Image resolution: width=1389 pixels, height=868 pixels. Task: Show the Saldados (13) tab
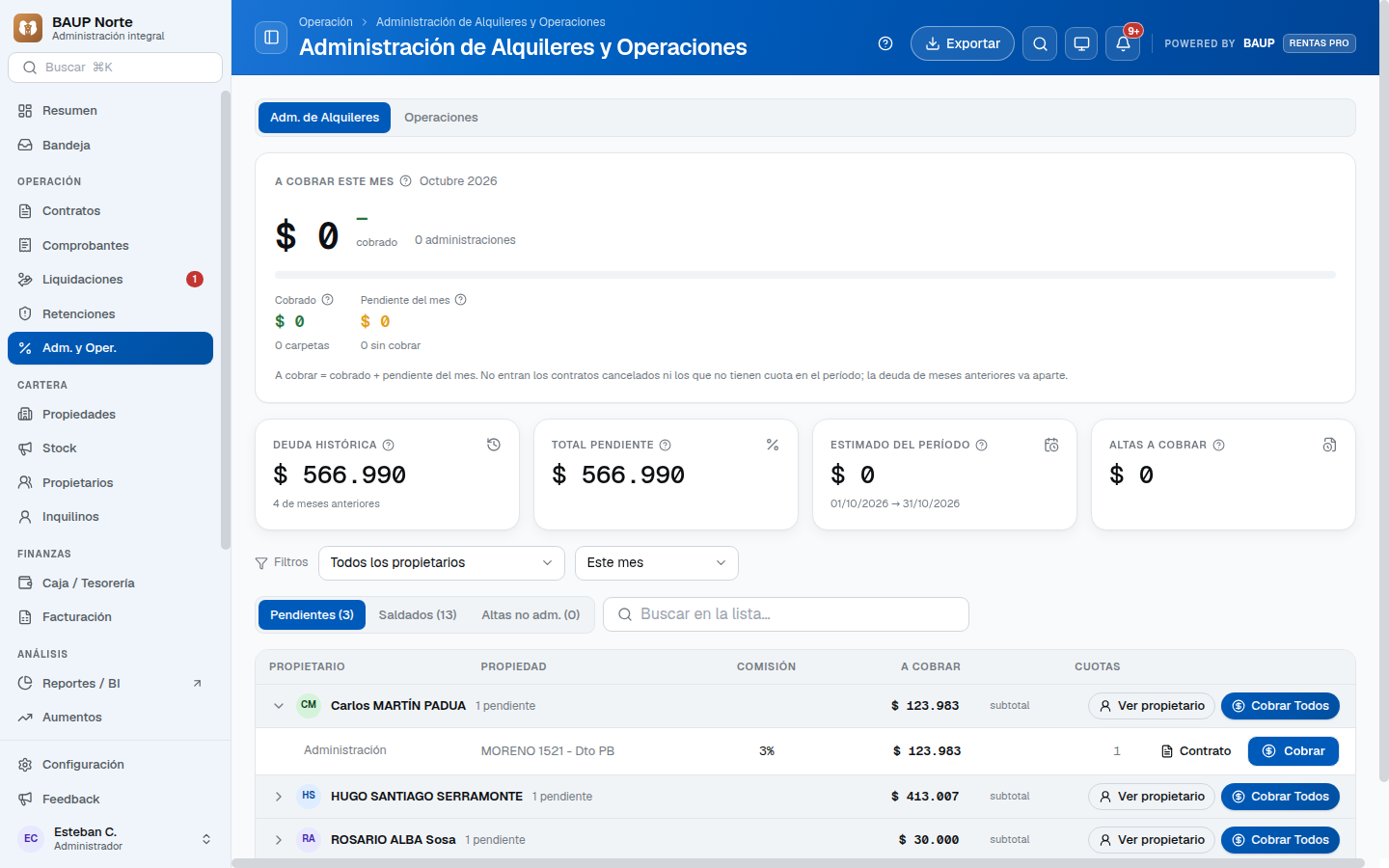[418, 615]
